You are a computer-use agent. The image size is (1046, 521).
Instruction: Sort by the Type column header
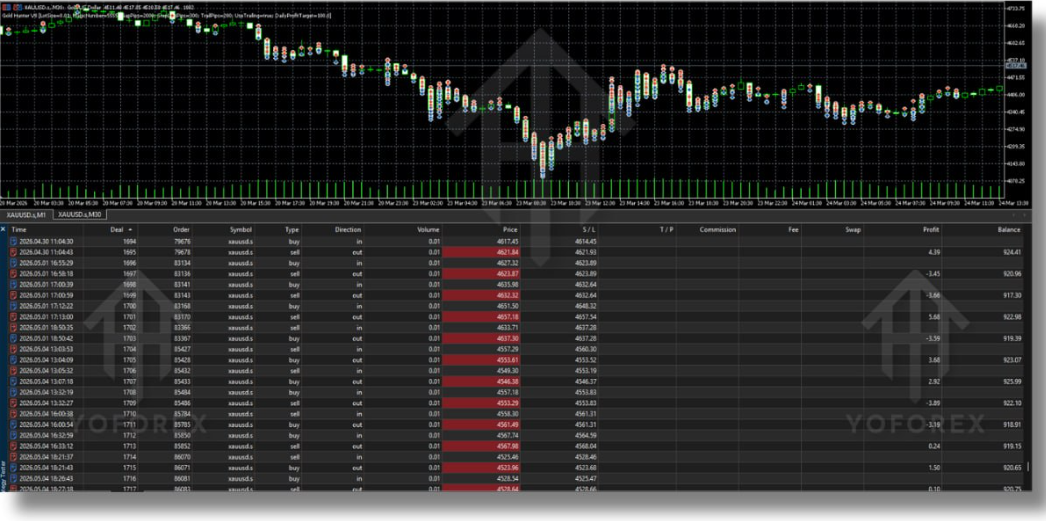point(292,229)
